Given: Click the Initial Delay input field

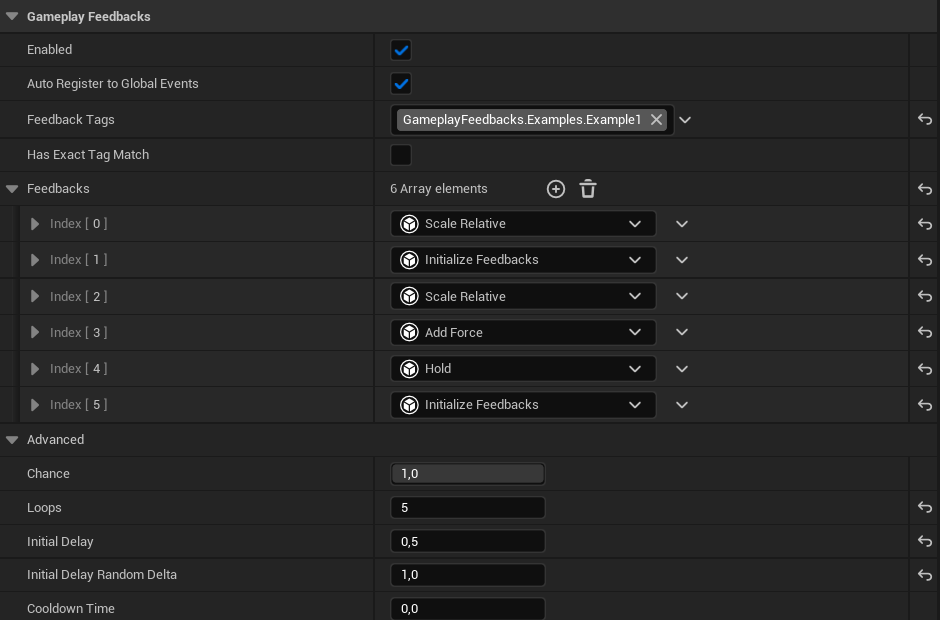Looking at the screenshot, I should pos(468,541).
